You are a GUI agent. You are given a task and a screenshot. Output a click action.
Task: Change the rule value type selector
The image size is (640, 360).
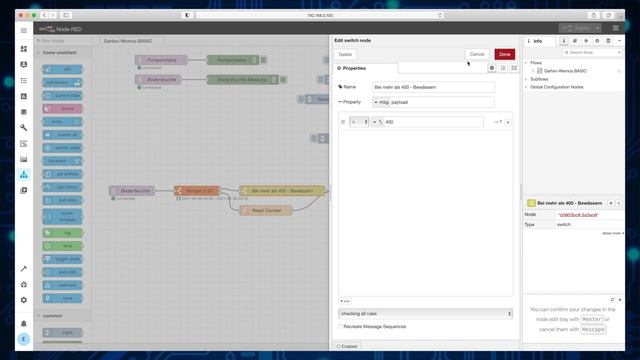[377, 122]
